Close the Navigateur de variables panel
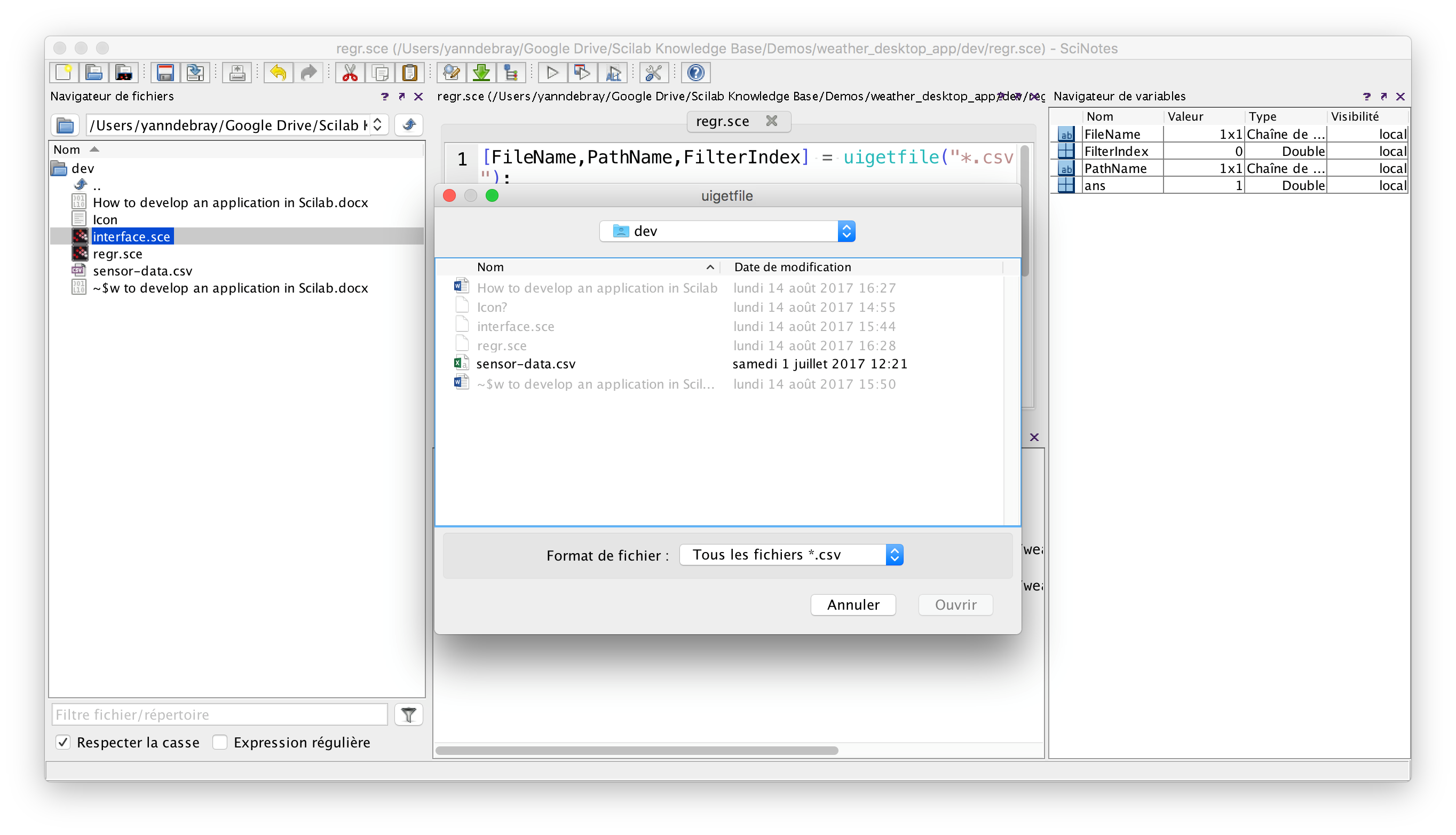 pyautogui.click(x=1400, y=96)
